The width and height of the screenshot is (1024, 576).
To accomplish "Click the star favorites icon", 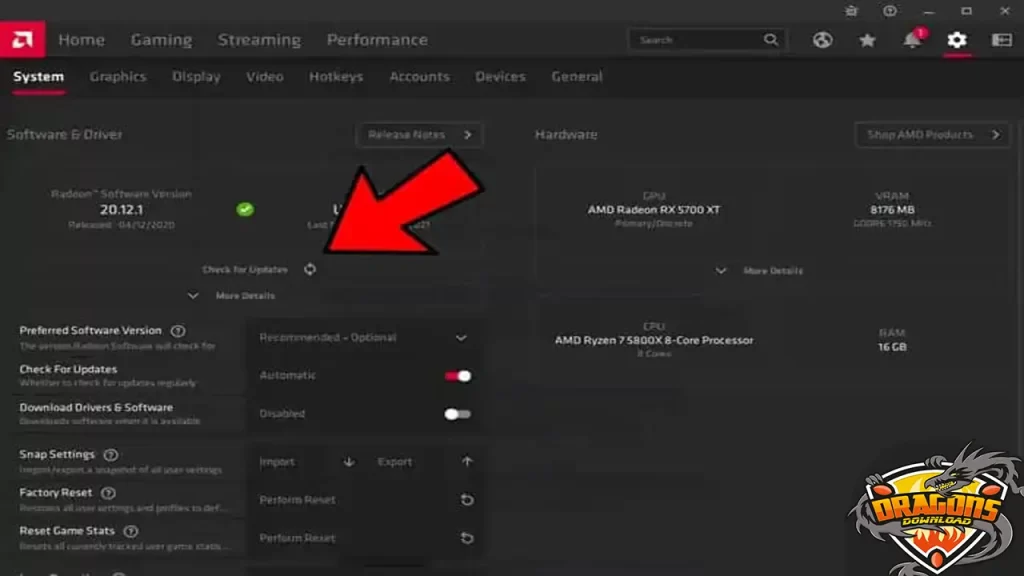I will 867,40.
